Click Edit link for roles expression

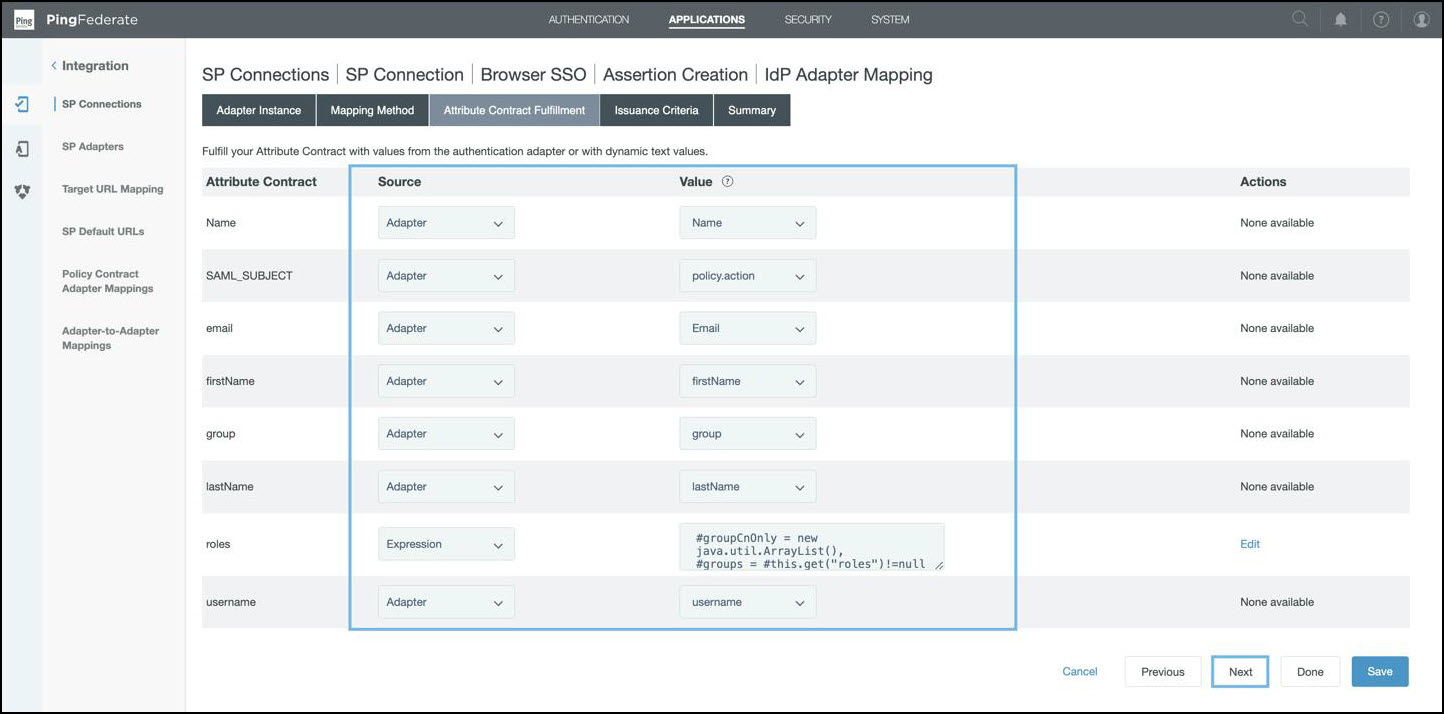[x=1249, y=544]
